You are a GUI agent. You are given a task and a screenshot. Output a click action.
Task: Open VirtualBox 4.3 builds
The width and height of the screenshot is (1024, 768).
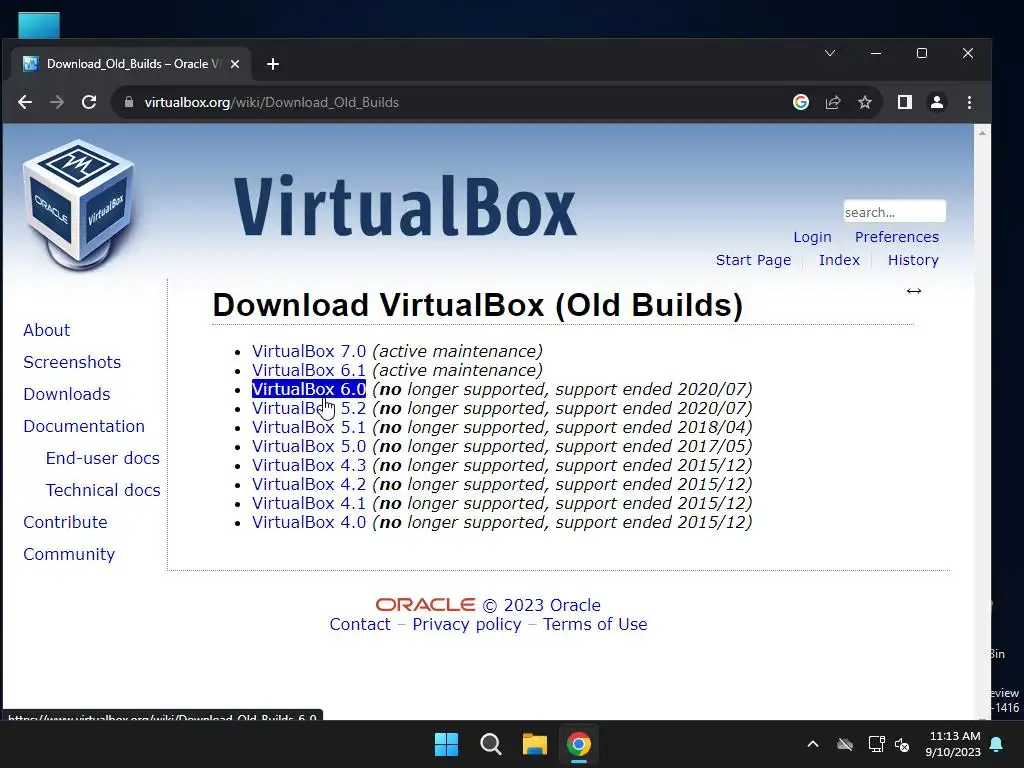309,465
